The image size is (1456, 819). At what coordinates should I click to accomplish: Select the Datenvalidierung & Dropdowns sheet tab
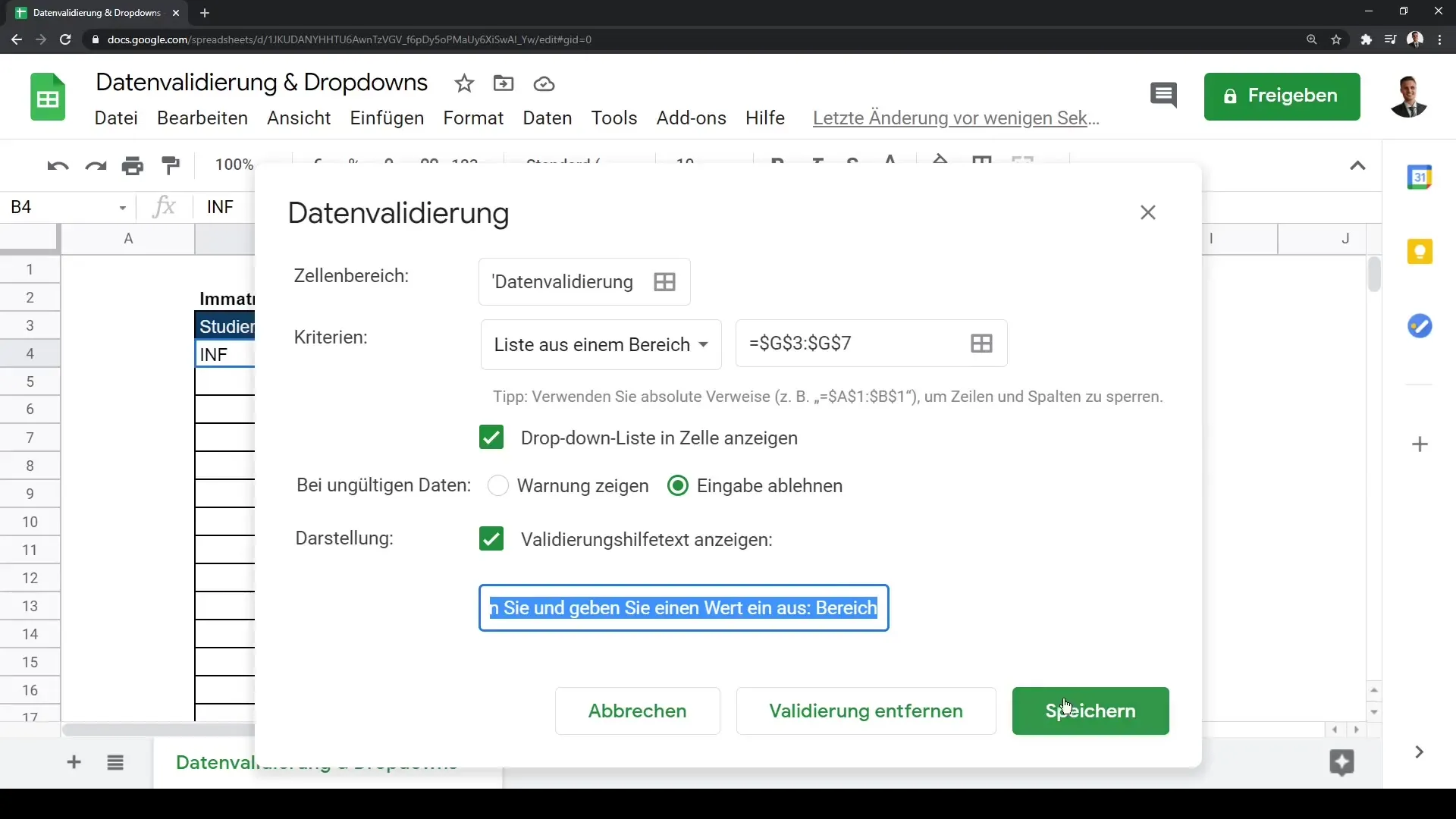click(x=328, y=762)
